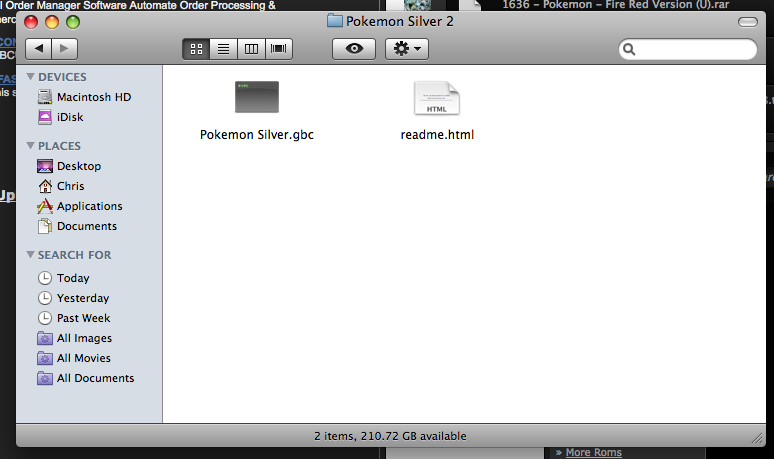Viewport: 774px width, 459px height.
Task: Collapse the PLACES section
Action: pyautogui.click(x=31, y=146)
